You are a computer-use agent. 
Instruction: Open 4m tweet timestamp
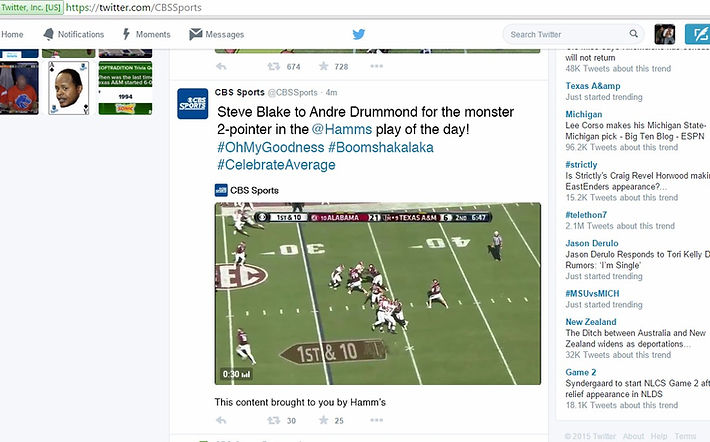(331, 92)
